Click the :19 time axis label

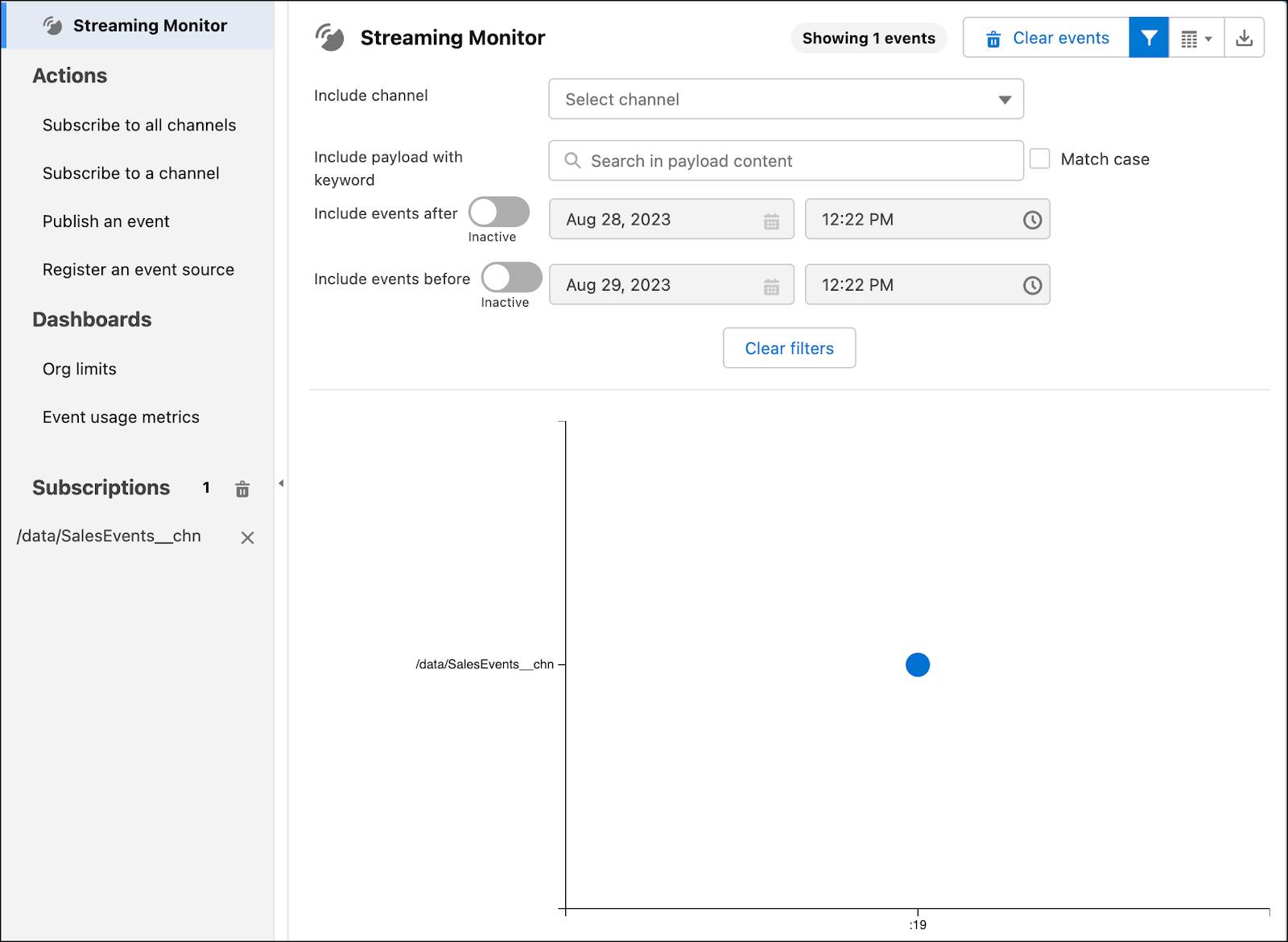tap(918, 925)
